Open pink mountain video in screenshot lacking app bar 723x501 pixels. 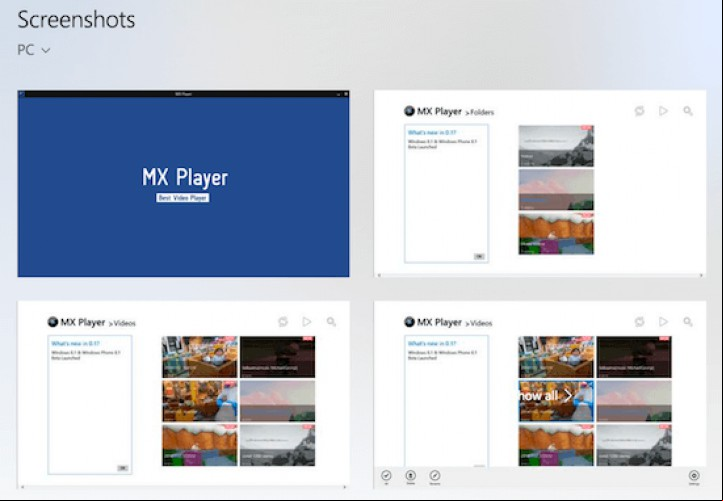[x=278, y=401]
